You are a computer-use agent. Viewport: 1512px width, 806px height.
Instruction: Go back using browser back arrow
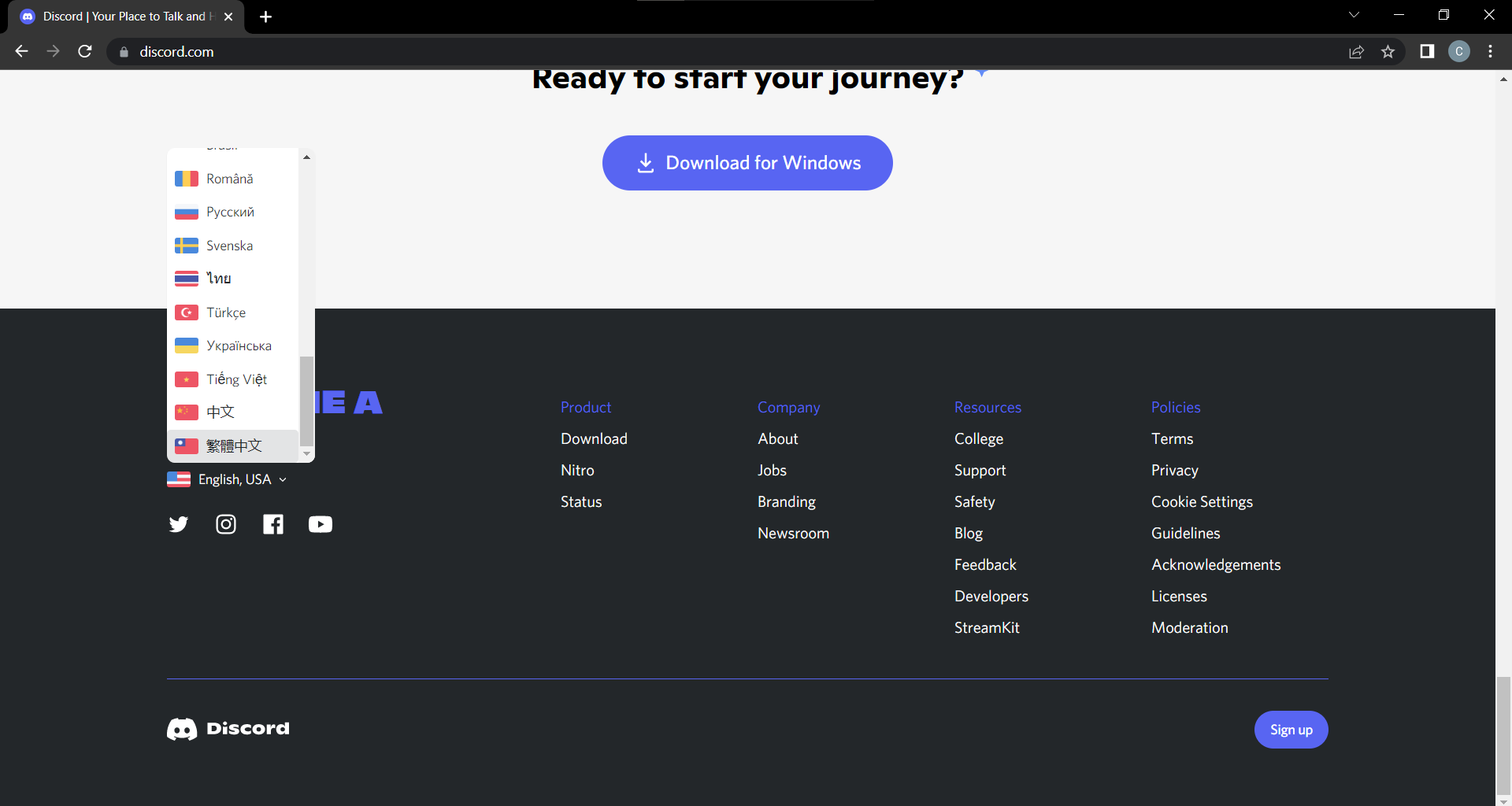(21, 51)
